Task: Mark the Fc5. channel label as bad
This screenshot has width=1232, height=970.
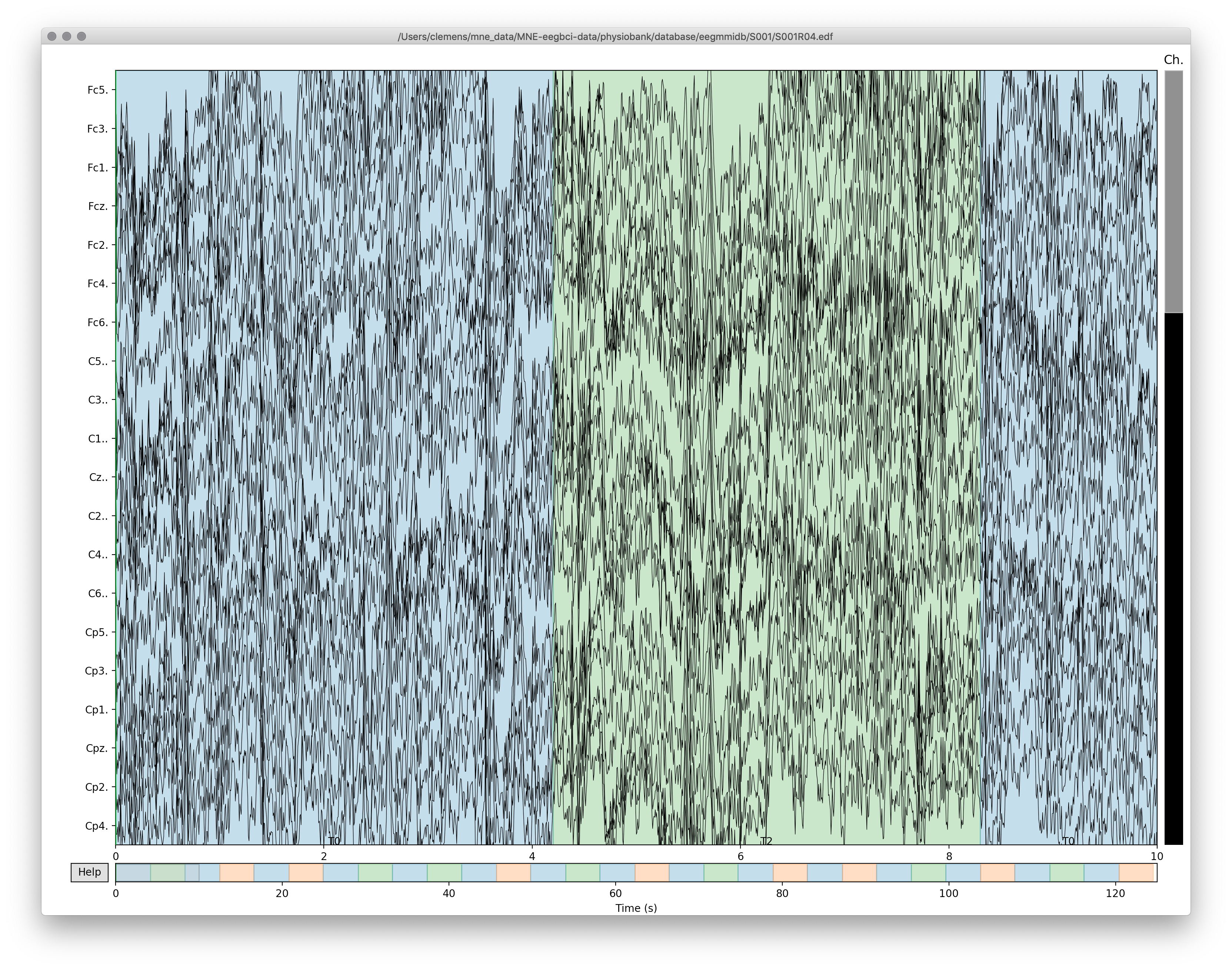Action: tap(97, 90)
